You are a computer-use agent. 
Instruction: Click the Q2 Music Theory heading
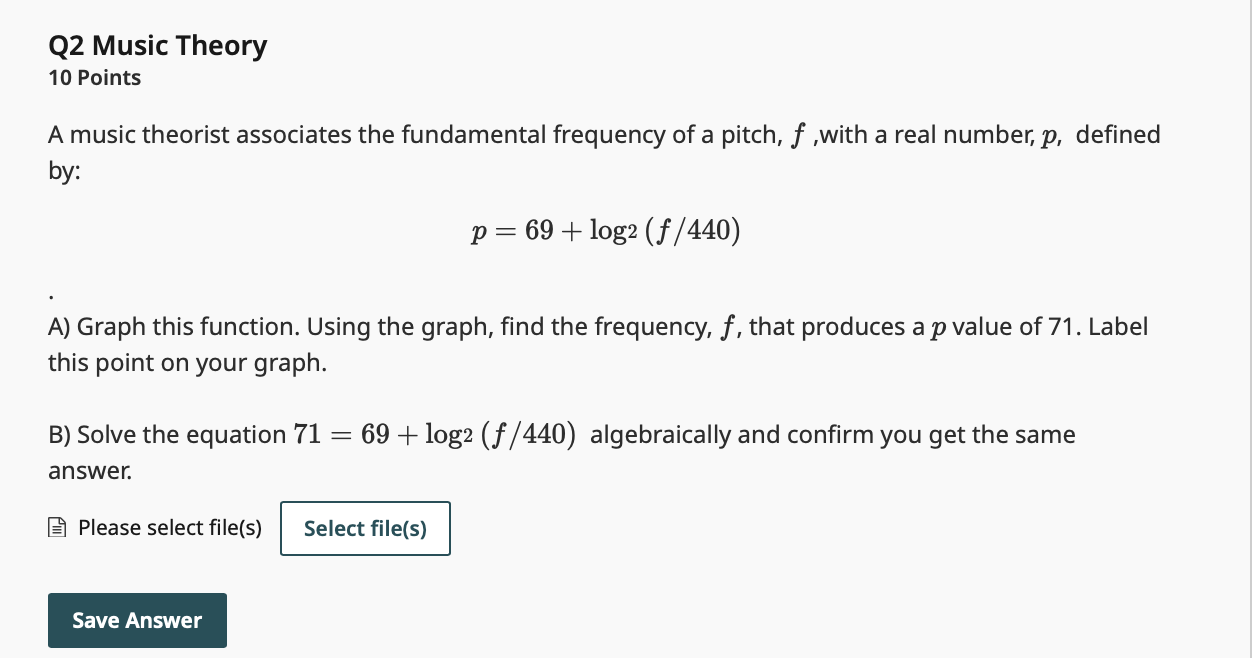(157, 45)
